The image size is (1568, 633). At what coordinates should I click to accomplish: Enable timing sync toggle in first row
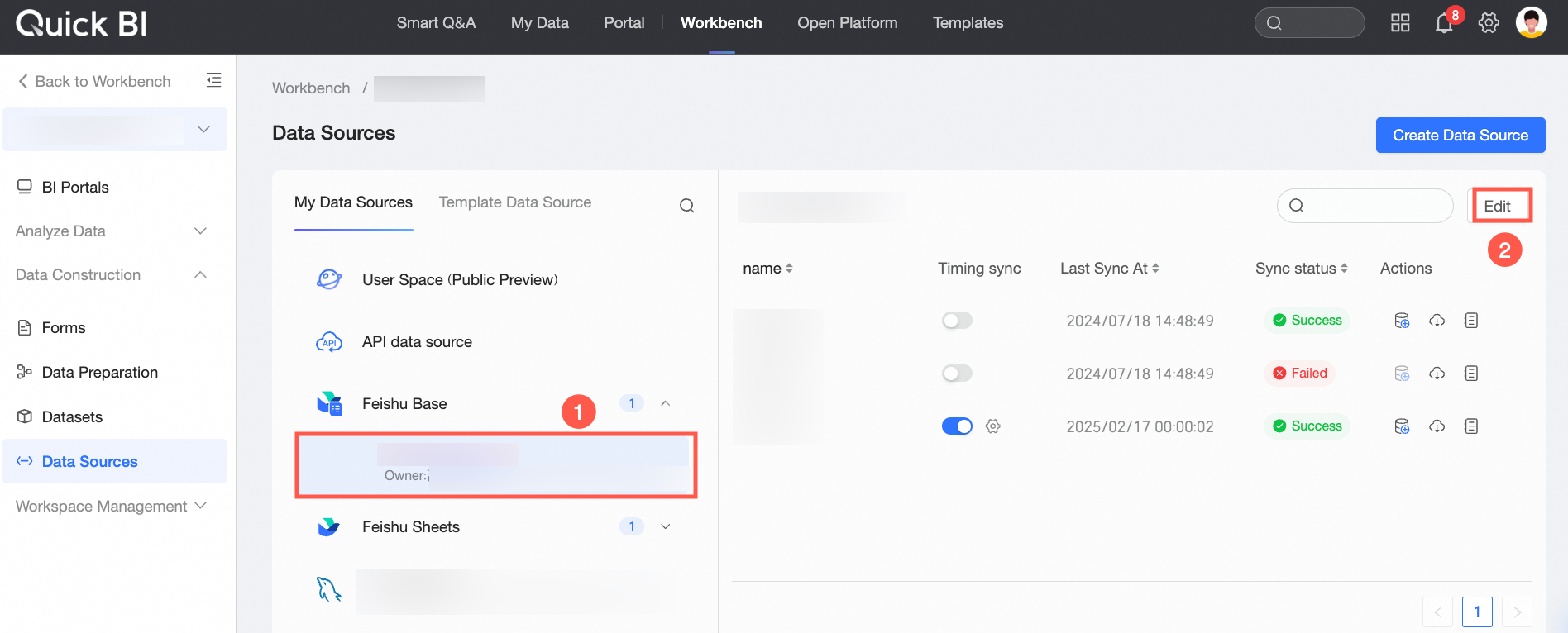tap(957, 321)
